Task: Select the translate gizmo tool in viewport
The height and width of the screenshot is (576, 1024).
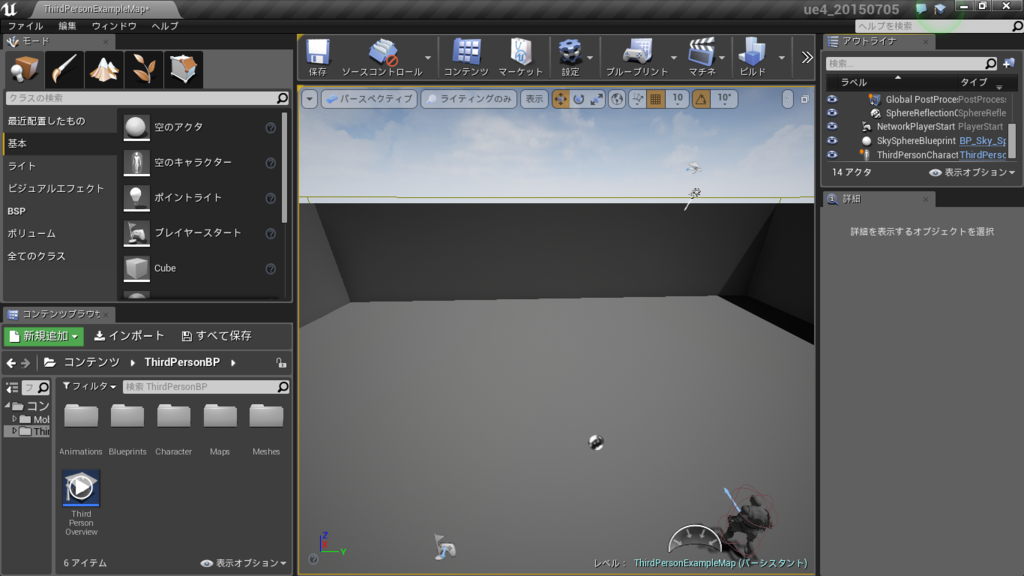Action: [x=560, y=99]
